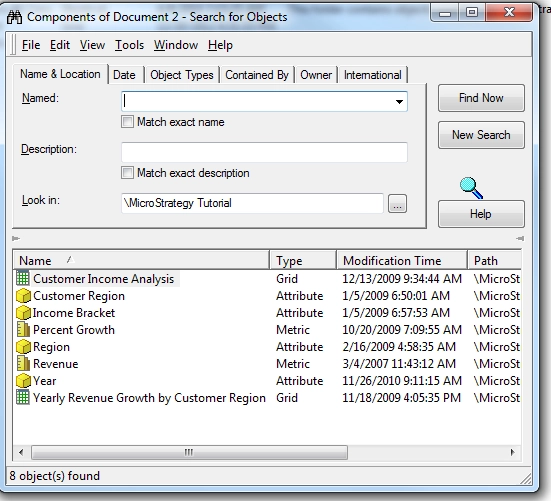Switch to the Object Types tab

pos(182,75)
